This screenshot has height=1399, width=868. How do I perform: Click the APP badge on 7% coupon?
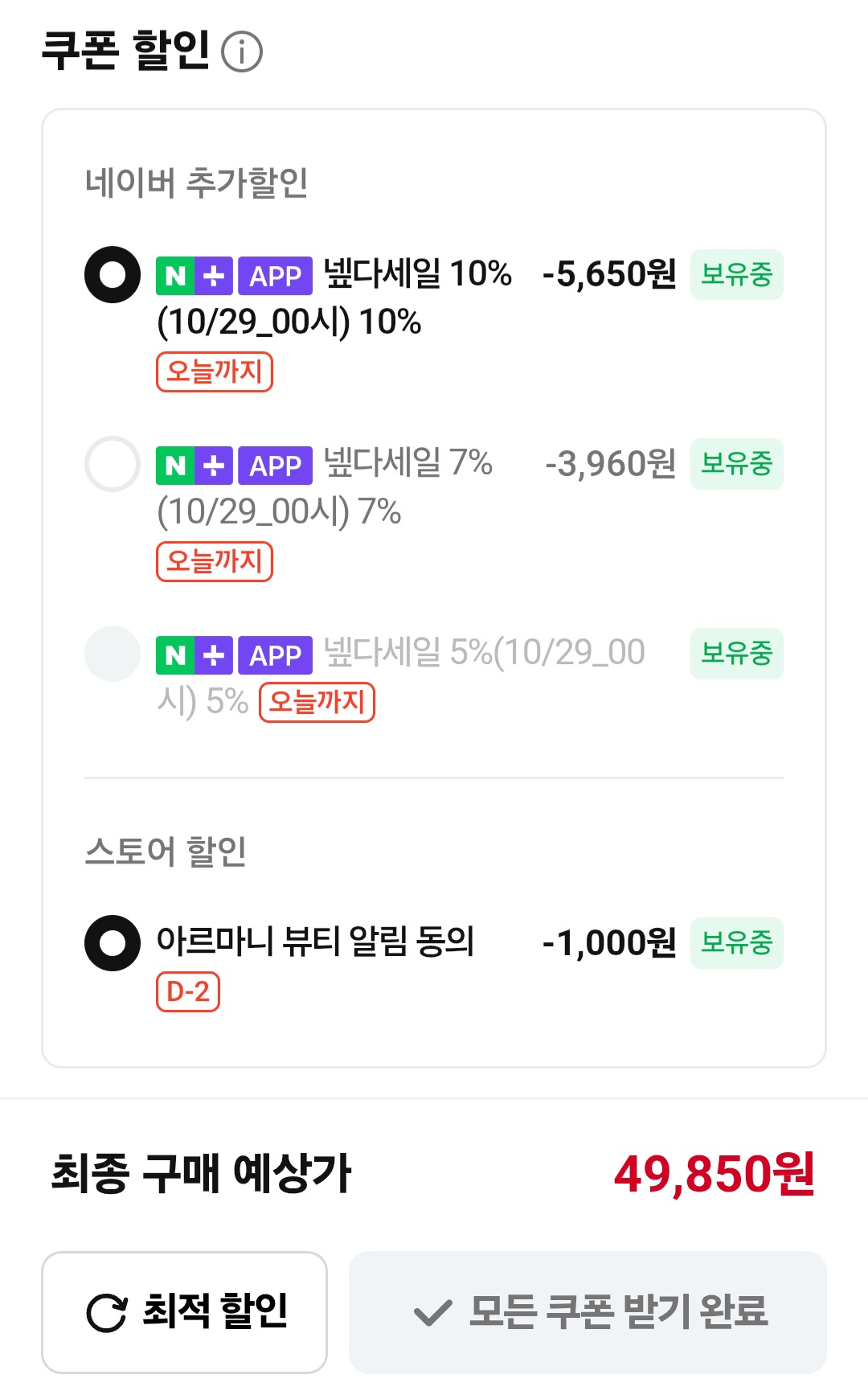tap(275, 466)
